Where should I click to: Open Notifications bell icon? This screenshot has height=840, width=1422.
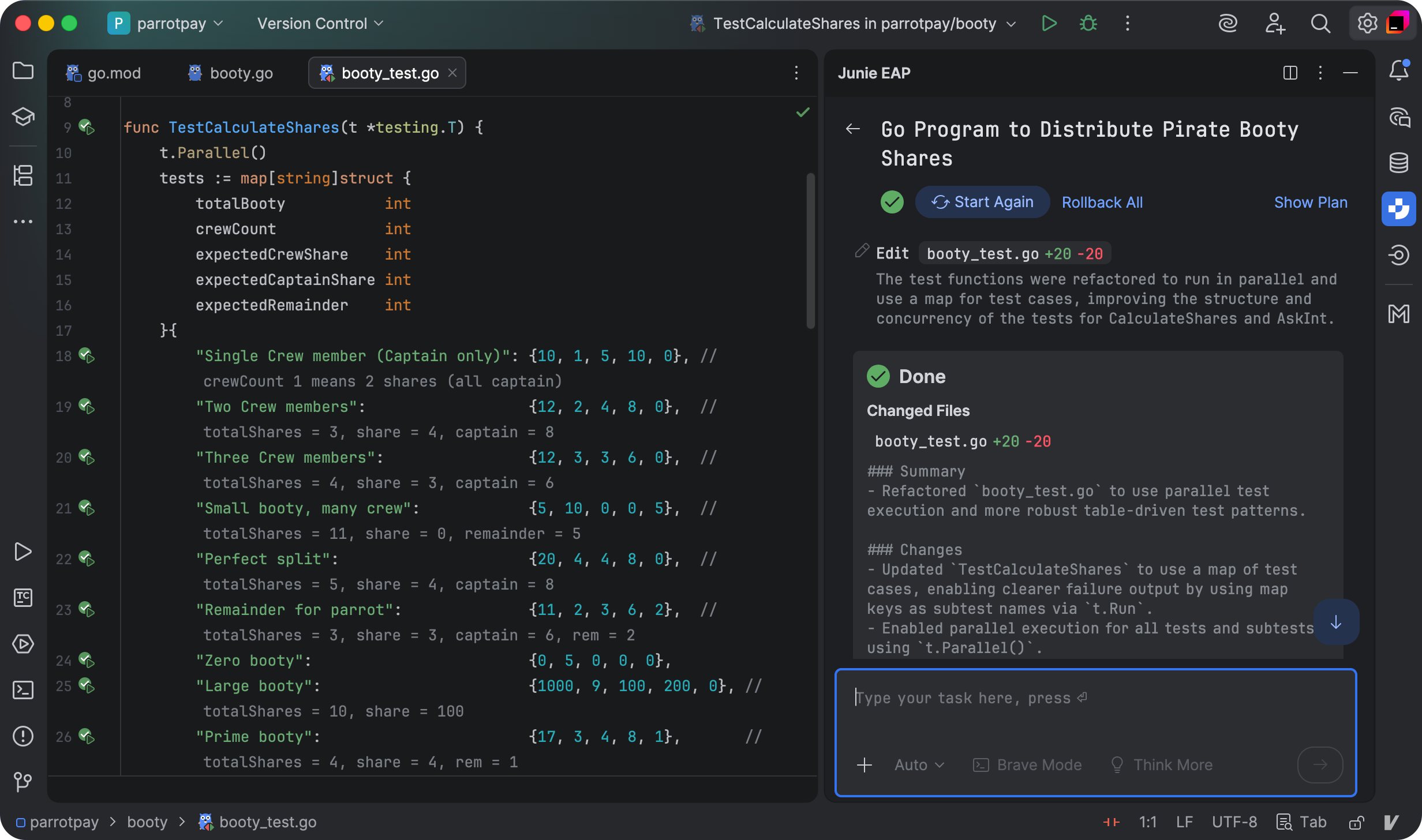click(x=1398, y=70)
